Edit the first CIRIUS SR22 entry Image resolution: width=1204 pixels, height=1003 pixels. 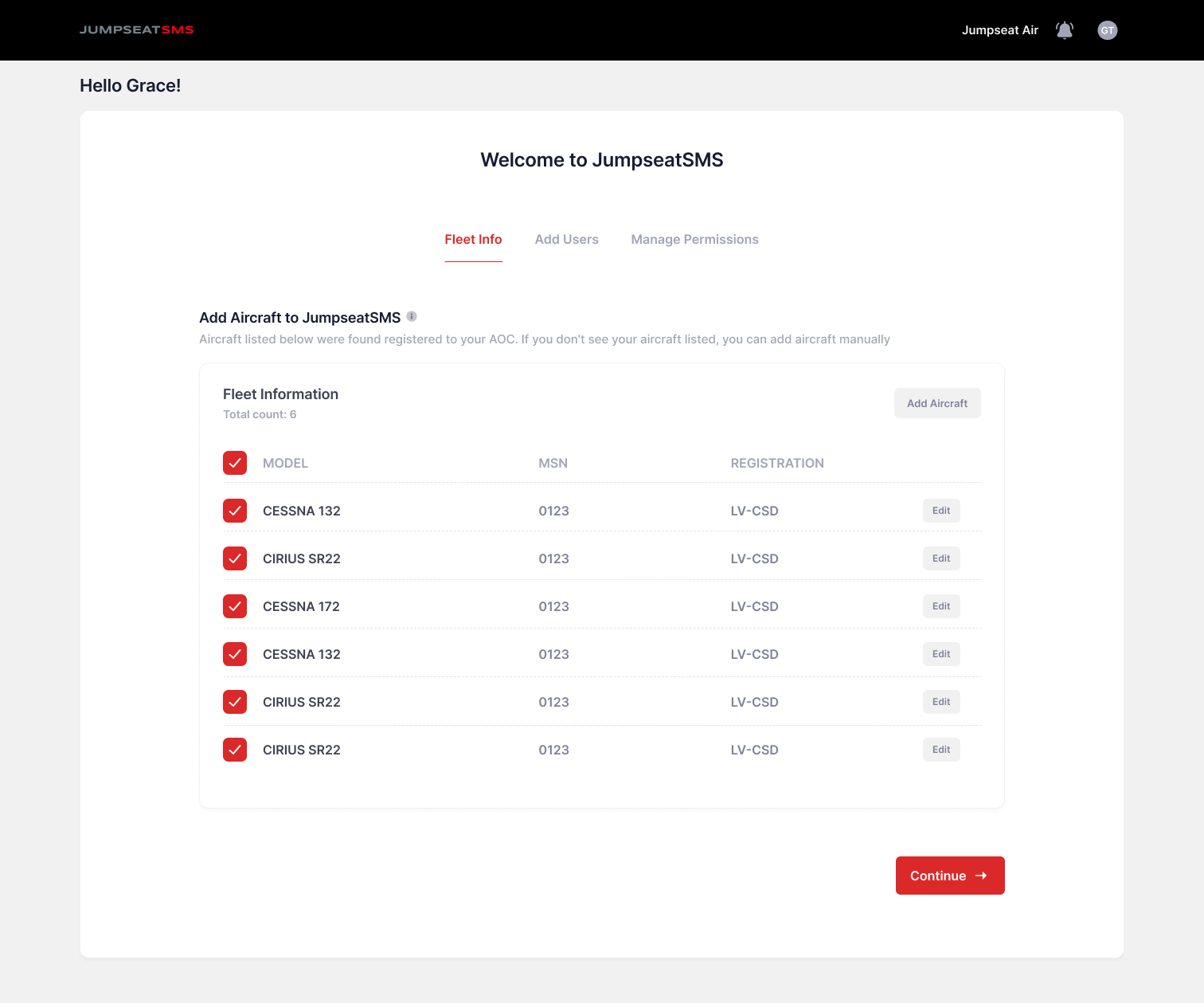click(x=941, y=558)
